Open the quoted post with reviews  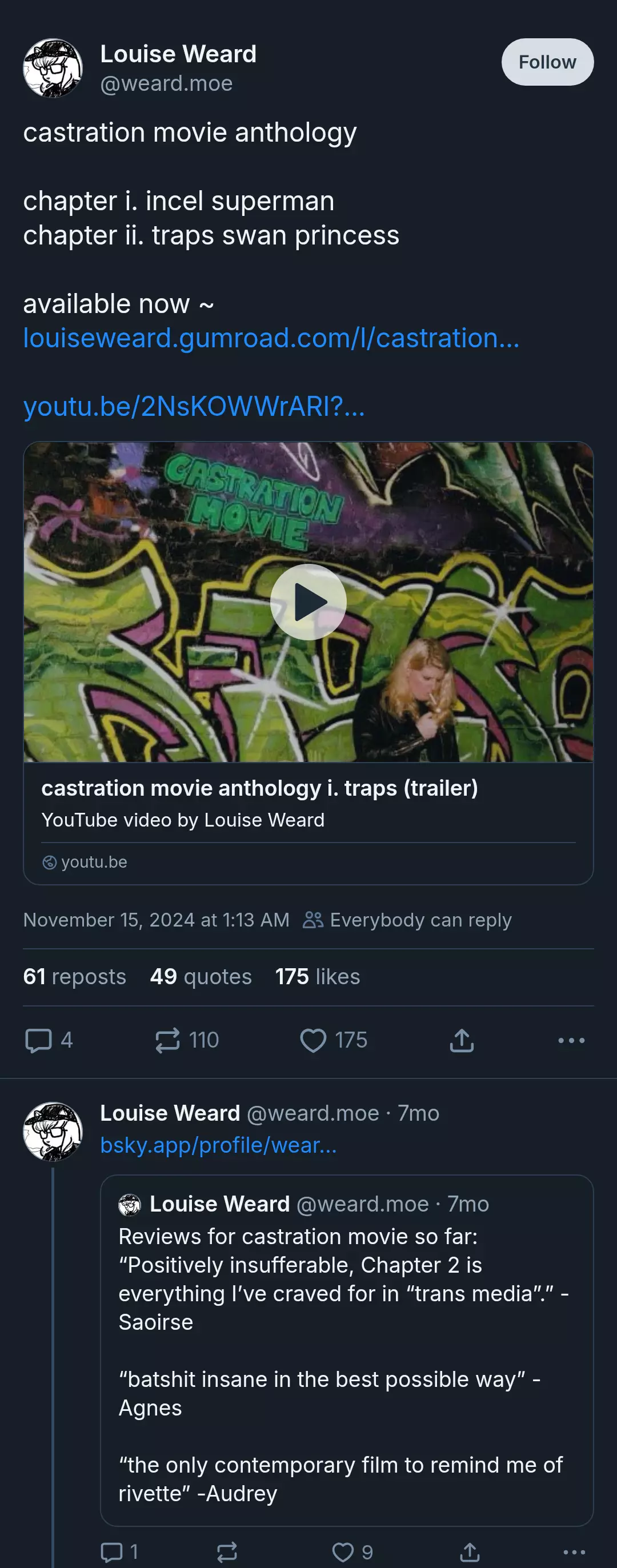pyautogui.click(x=347, y=1350)
